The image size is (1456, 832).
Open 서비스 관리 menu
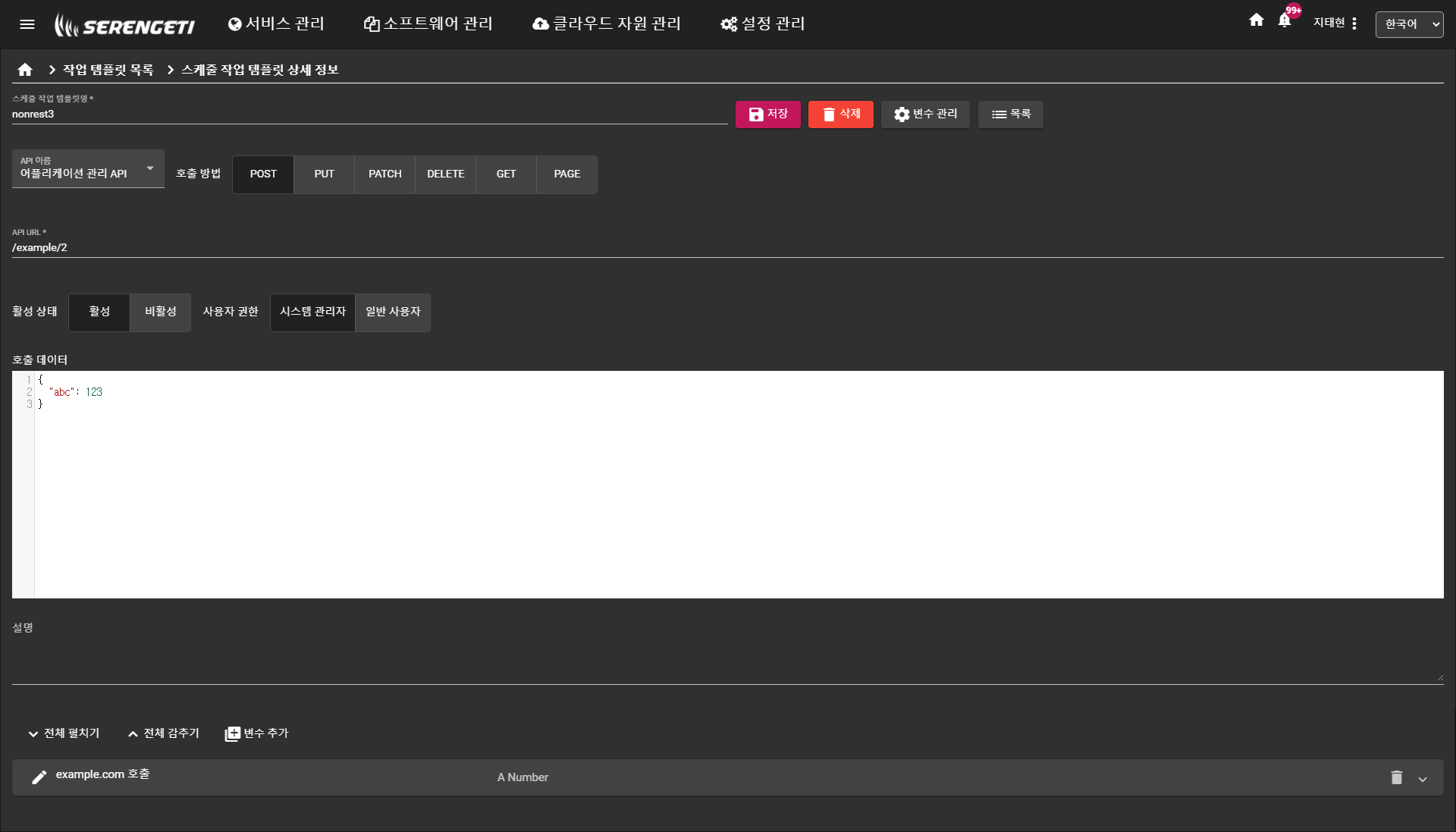coord(276,24)
